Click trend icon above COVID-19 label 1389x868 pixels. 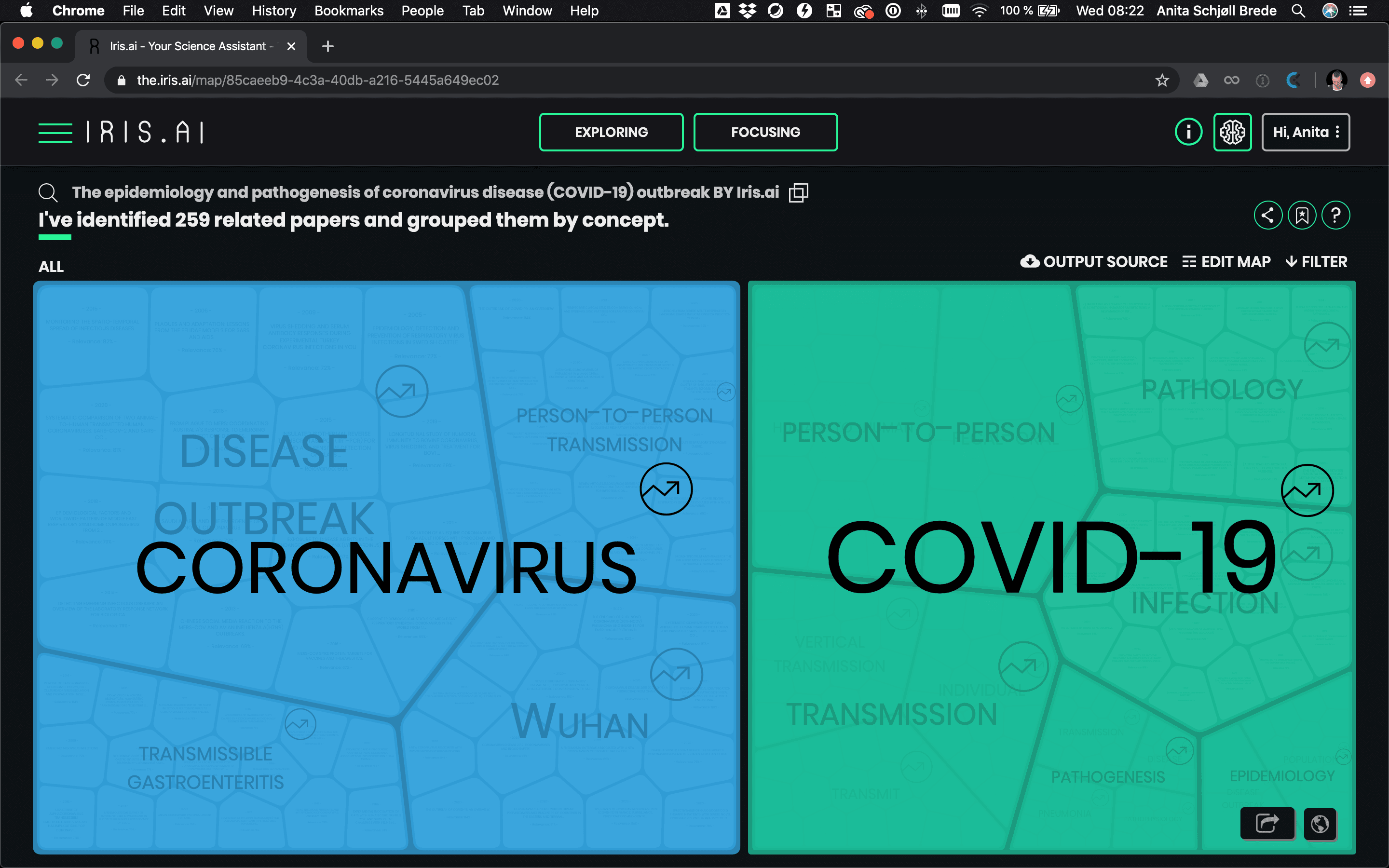coord(1307,490)
